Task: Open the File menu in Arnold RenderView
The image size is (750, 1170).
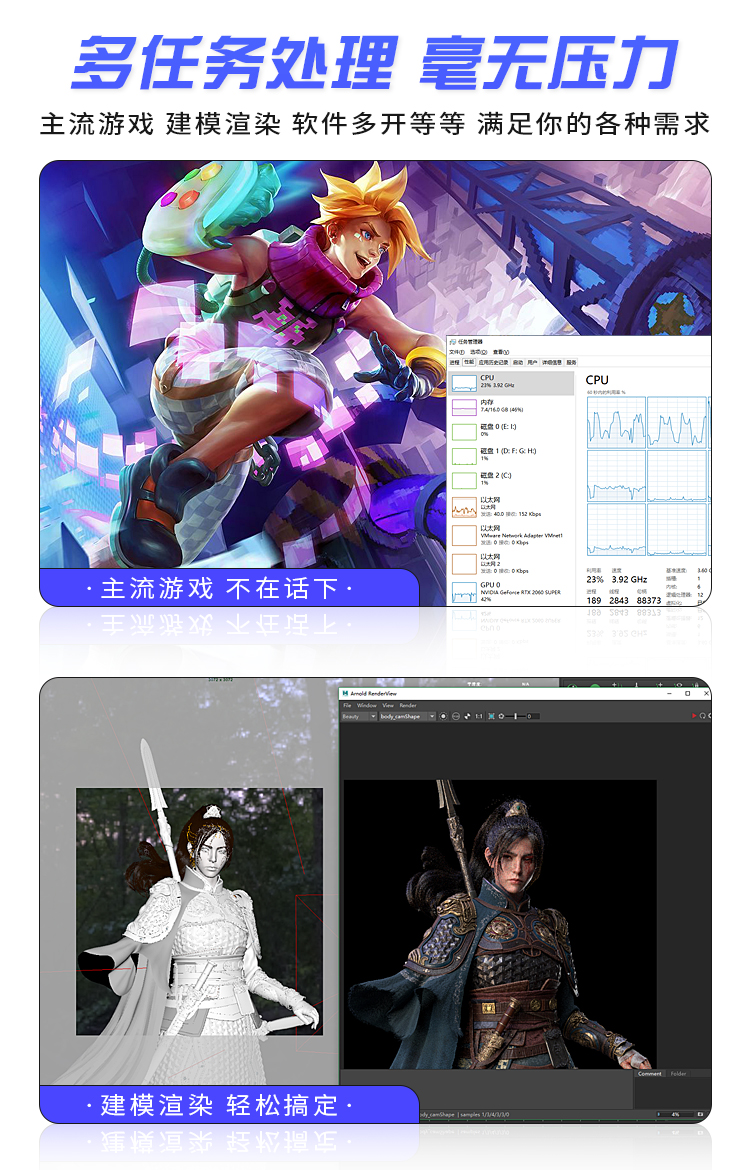Action: tap(347, 705)
